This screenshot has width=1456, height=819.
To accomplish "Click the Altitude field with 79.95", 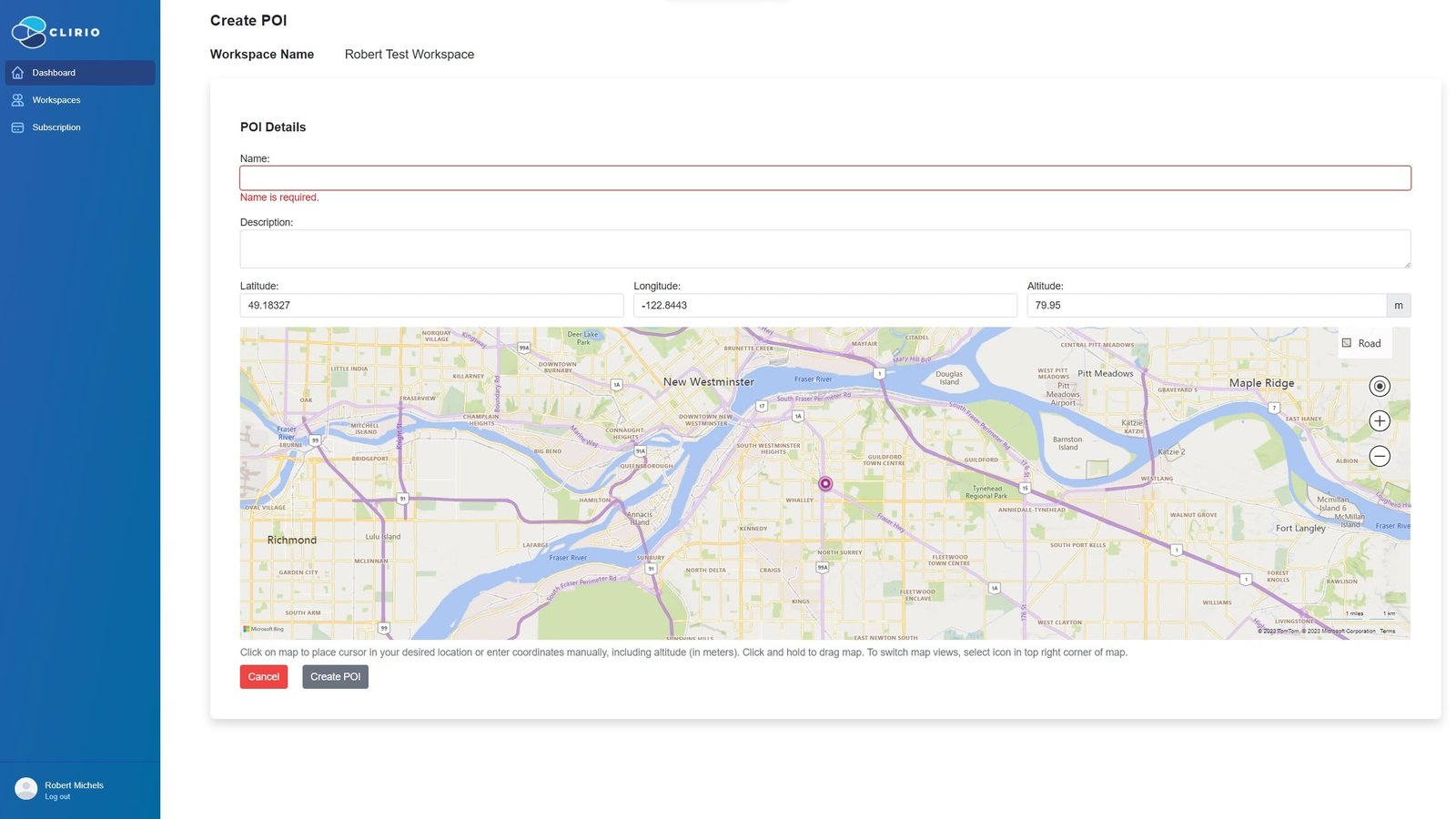I will click(1207, 306).
